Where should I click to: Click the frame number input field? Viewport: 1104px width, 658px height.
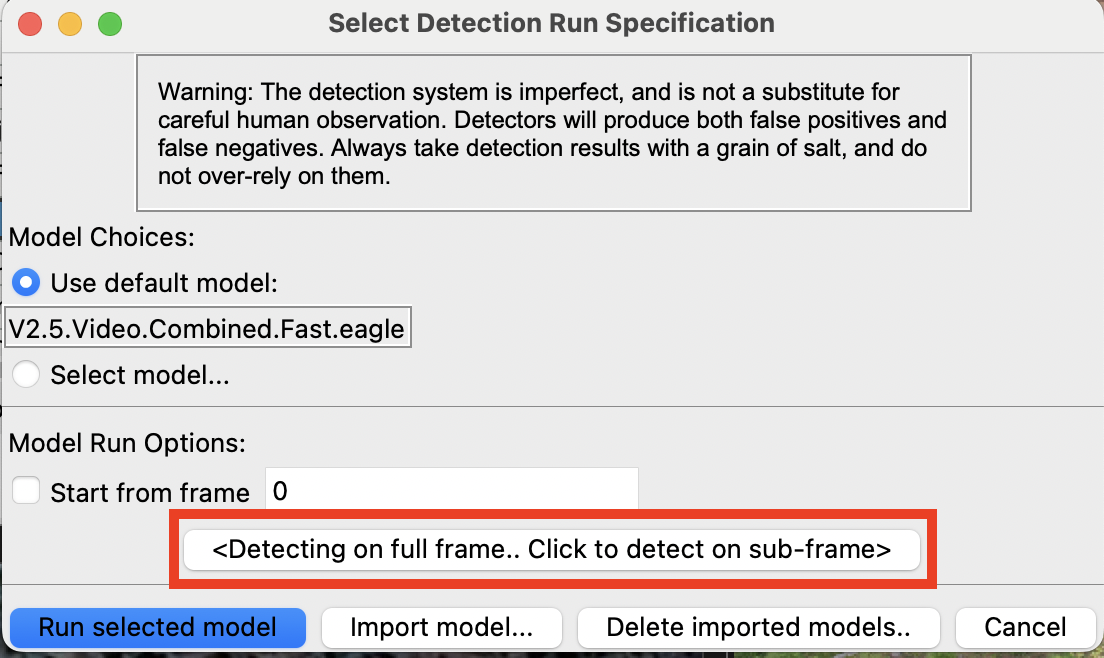[x=450, y=489]
